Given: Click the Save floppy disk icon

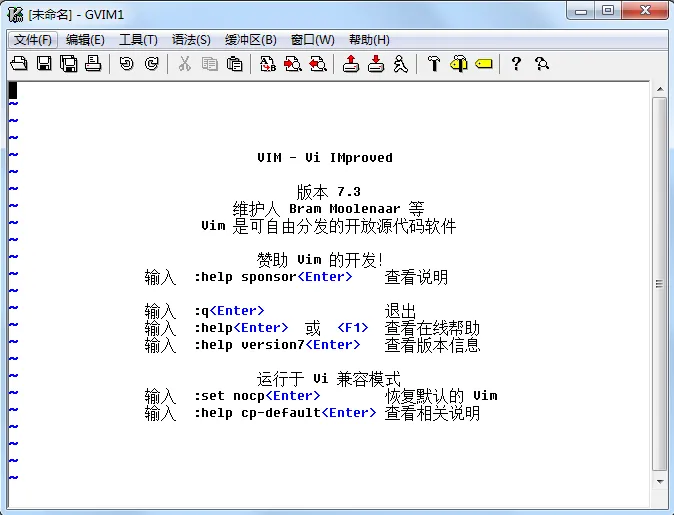Looking at the screenshot, I should pos(44,64).
